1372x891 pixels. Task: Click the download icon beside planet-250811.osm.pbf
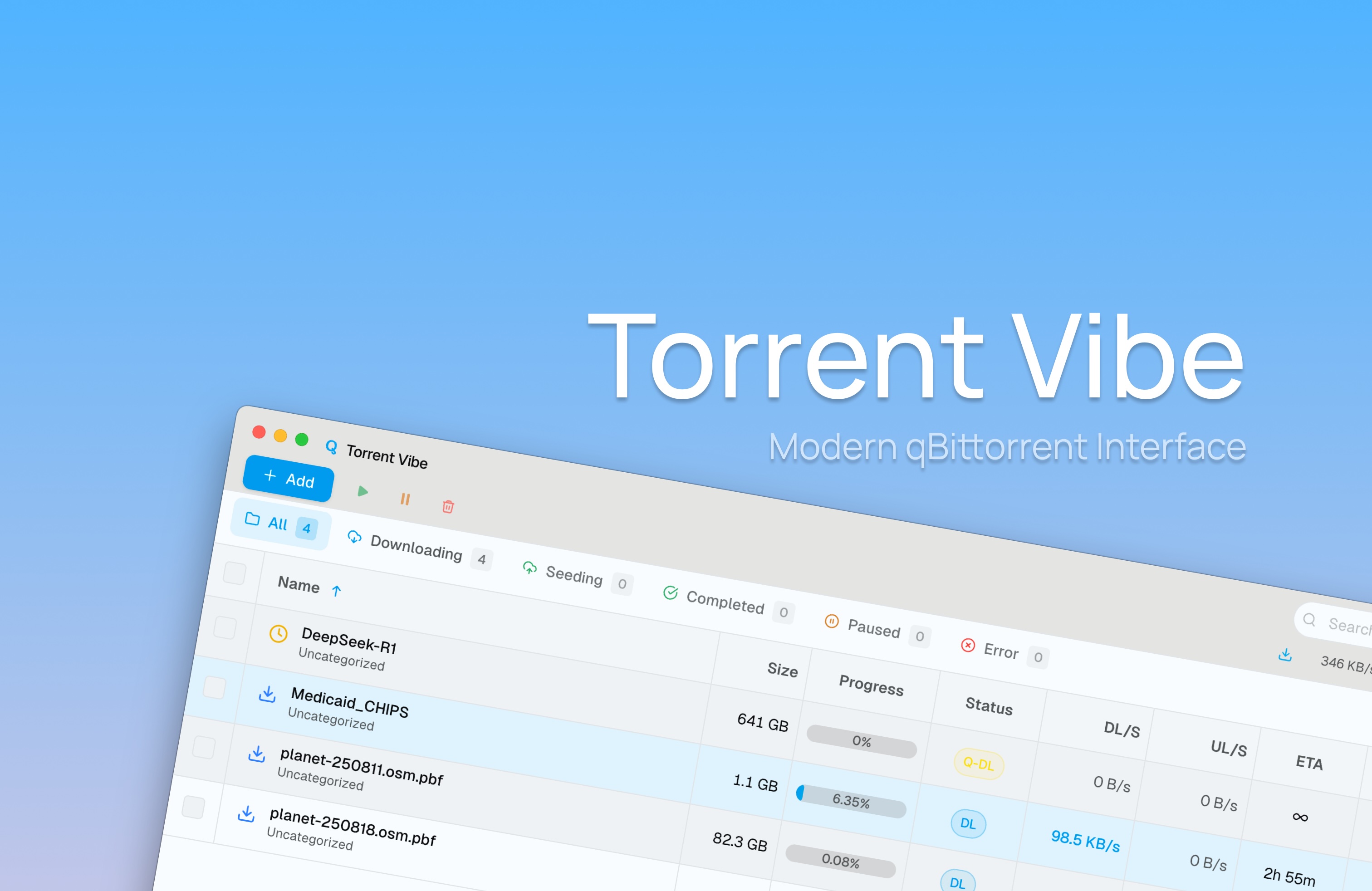click(x=256, y=754)
